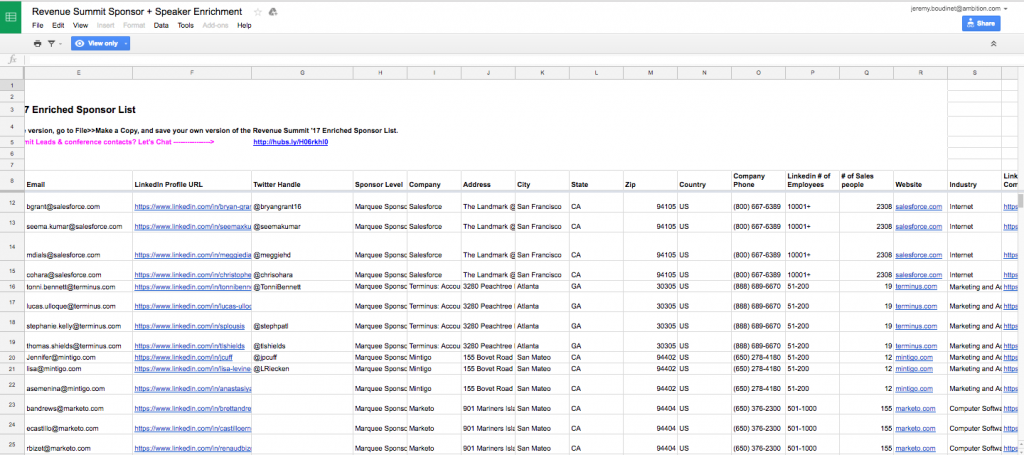Select the Twitter Handle header cell
Screen dimensions: 1024x455
click(x=302, y=180)
